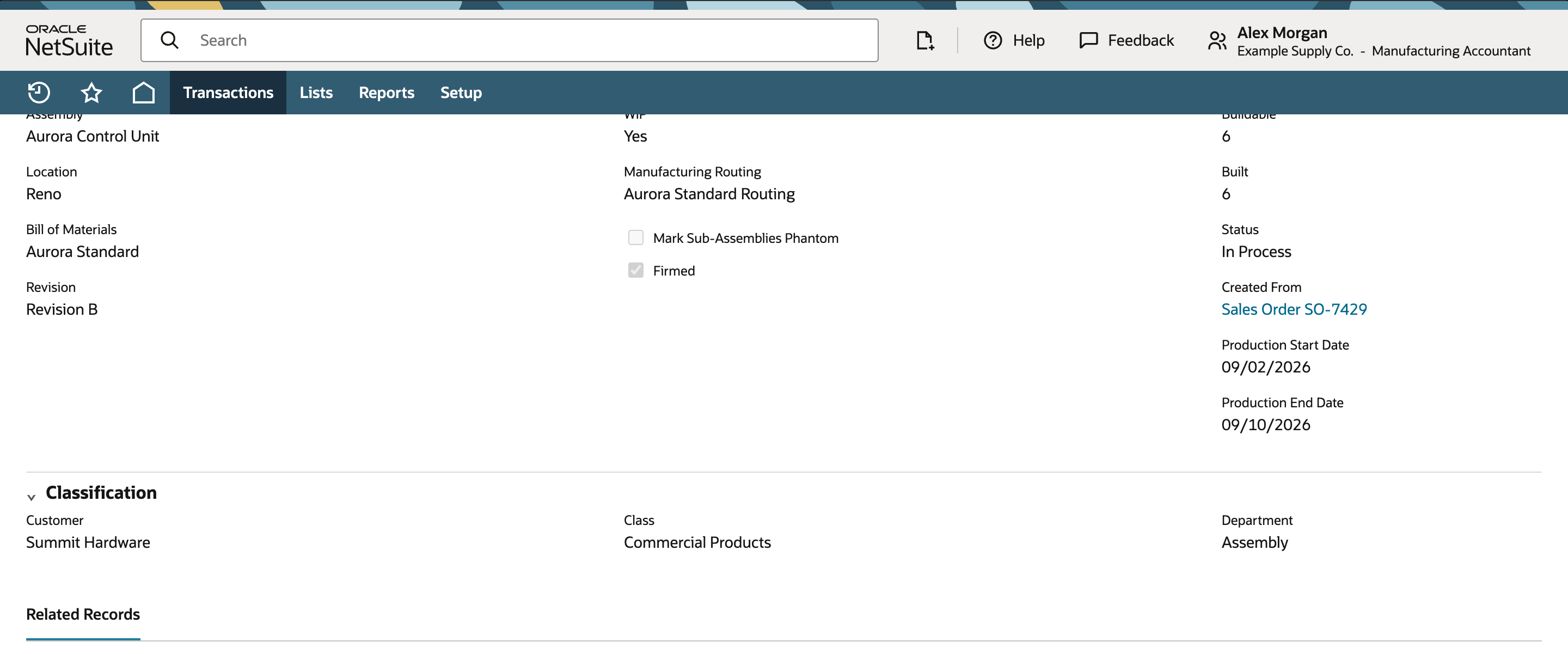Click the In Process status value

point(1255,252)
